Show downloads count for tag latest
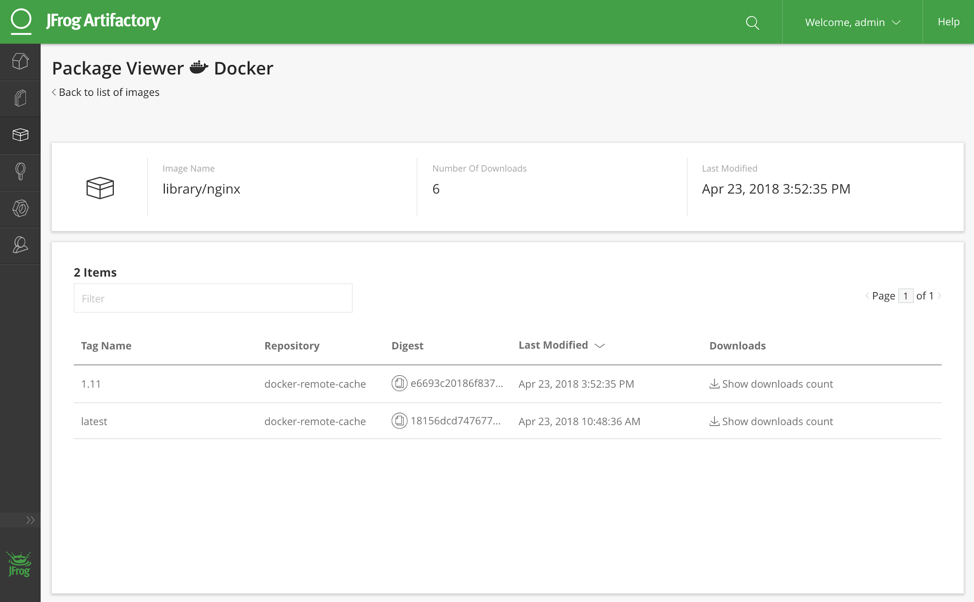This screenshot has height=602, width=974. click(771, 421)
